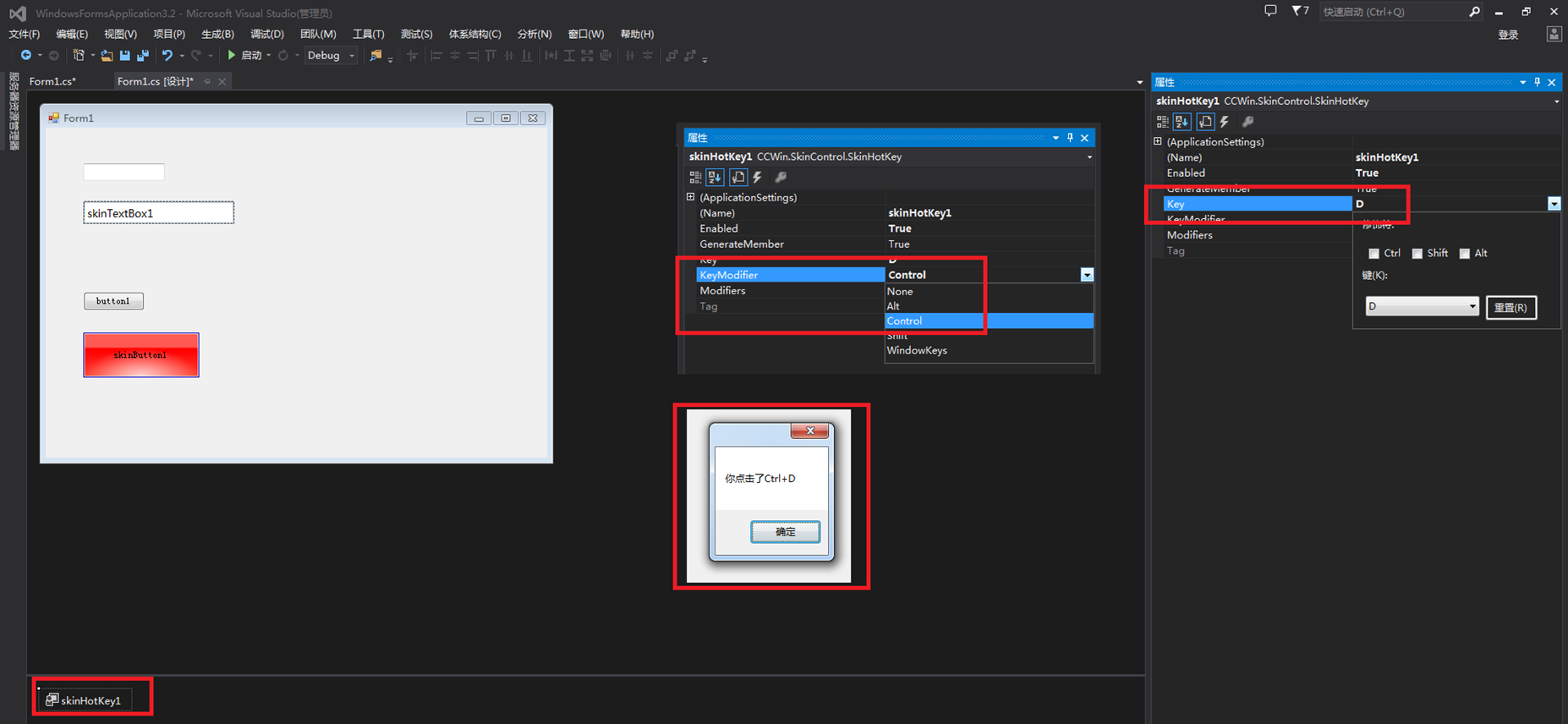Open the document tabs overflow dropdown arrow
The image size is (1568, 724).
[1139, 82]
